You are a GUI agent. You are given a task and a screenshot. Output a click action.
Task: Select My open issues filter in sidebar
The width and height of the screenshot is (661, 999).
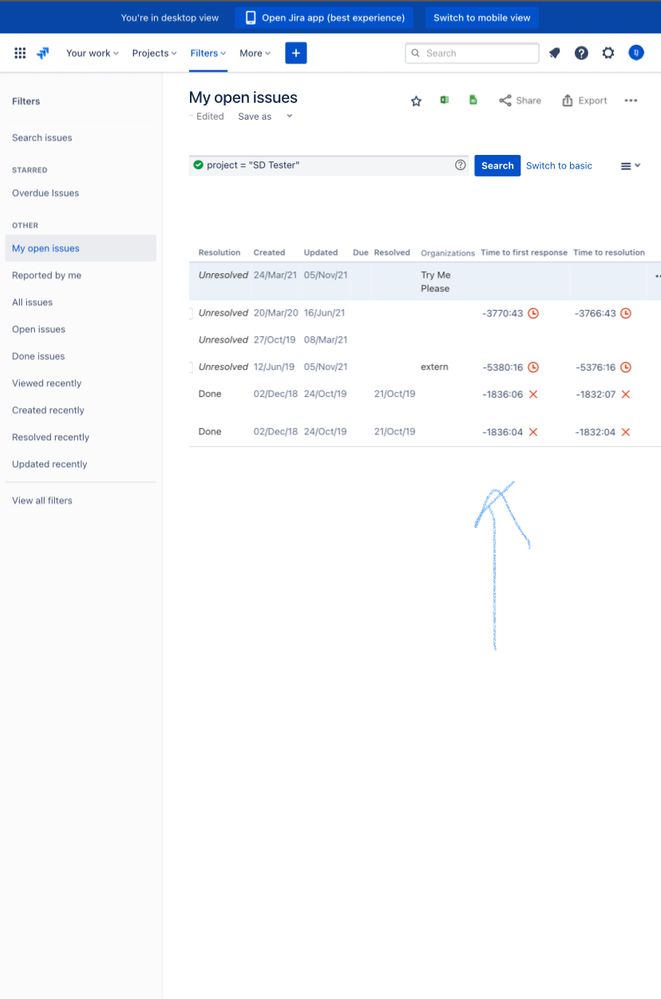click(80, 248)
